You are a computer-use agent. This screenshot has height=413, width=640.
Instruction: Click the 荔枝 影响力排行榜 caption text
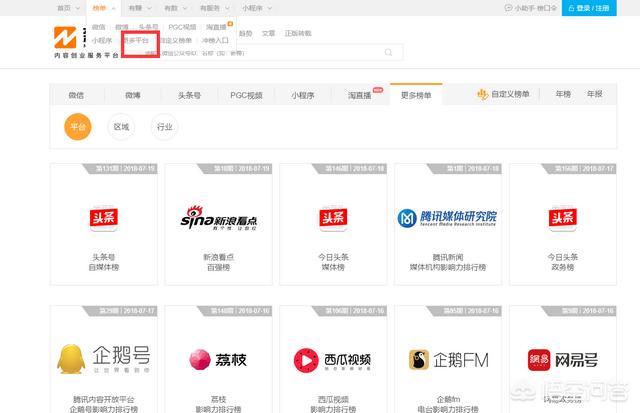click(x=218, y=404)
